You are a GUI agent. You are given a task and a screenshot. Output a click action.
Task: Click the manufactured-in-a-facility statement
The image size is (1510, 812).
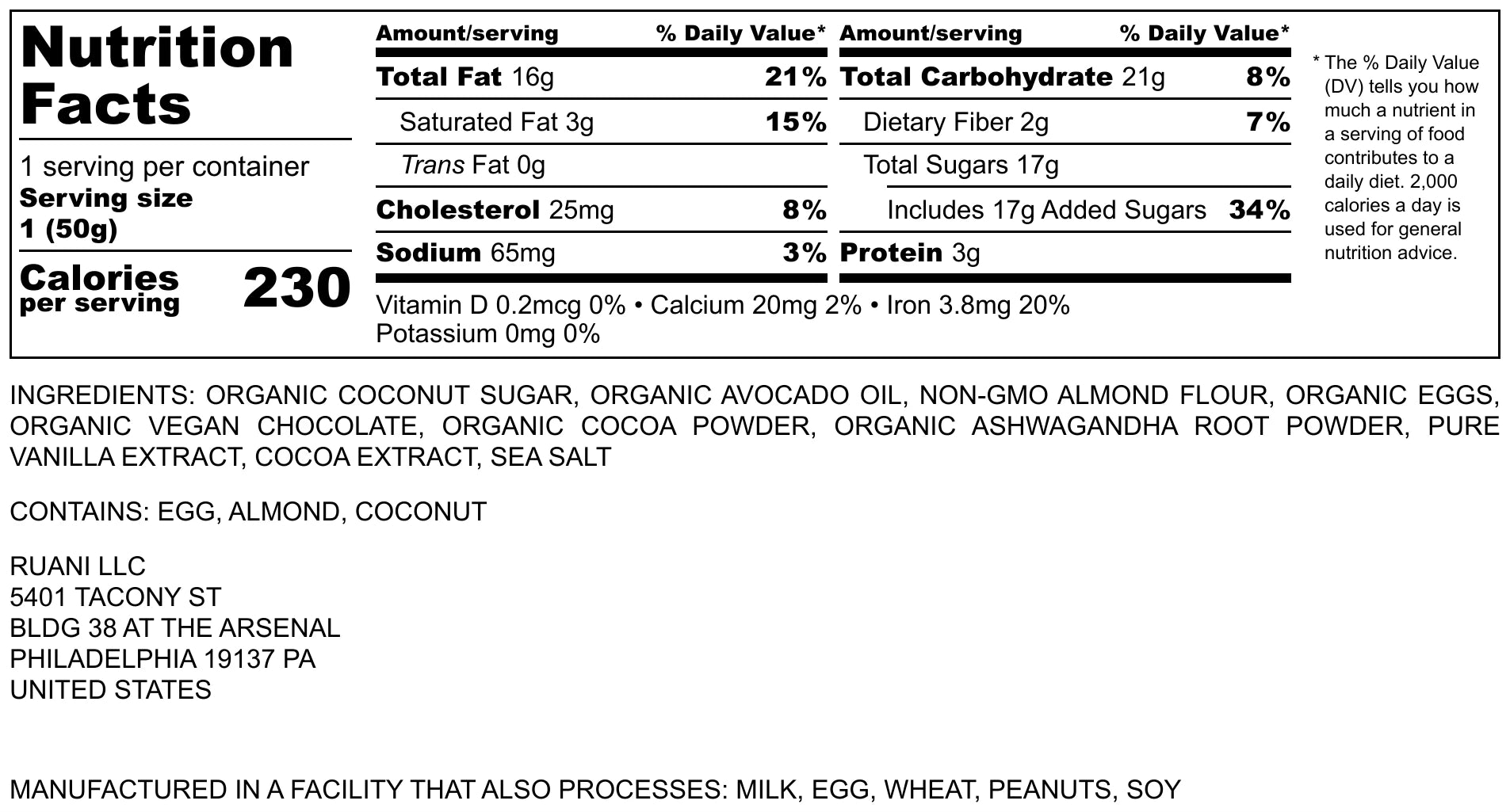click(x=595, y=790)
